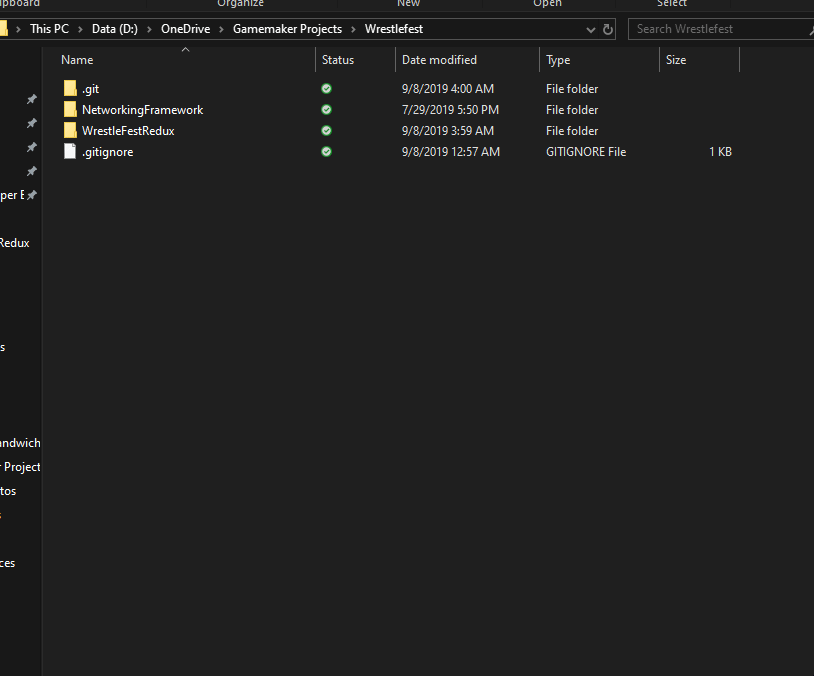Click the GITIGNORE File type cell
The image size is (814, 676).
pyautogui.click(x=586, y=152)
